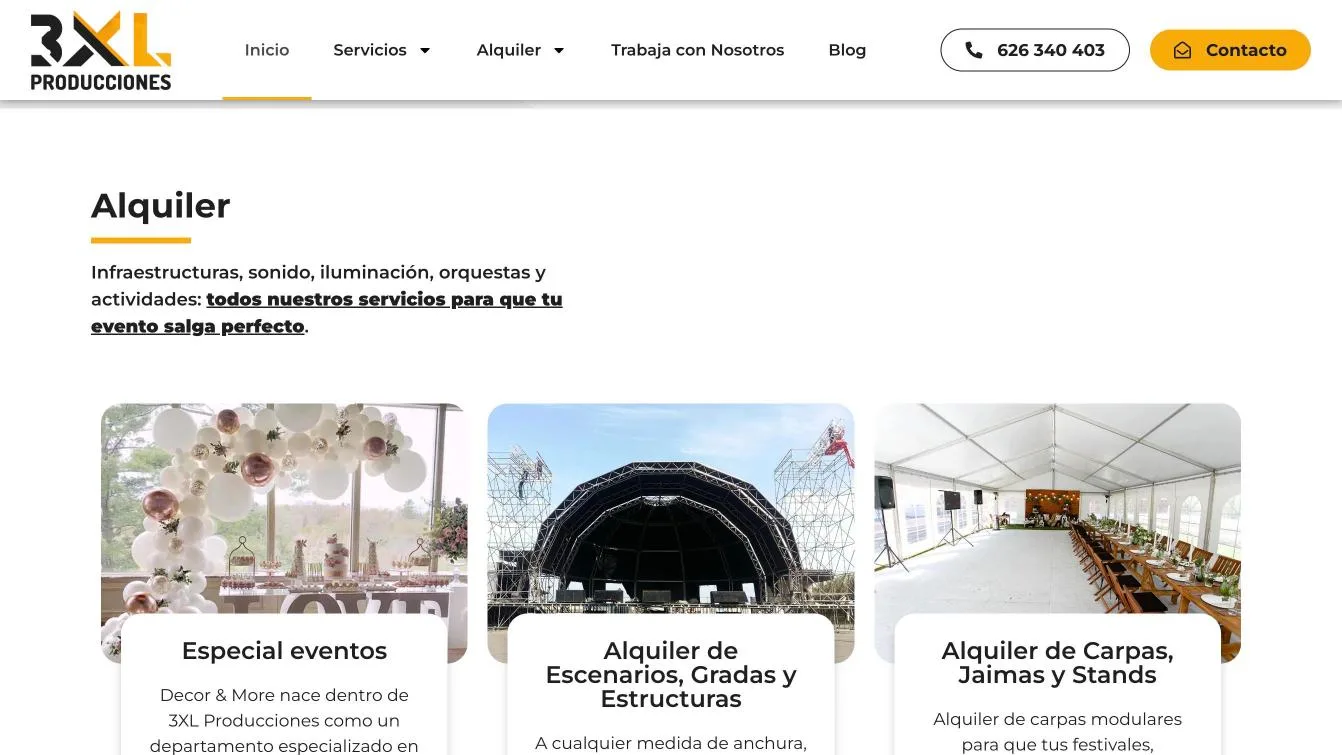The width and height of the screenshot is (1342, 755).
Task: Select 'Alquiler de Carpas, Jaimas y Stands' title
Action: (x=1058, y=663)
